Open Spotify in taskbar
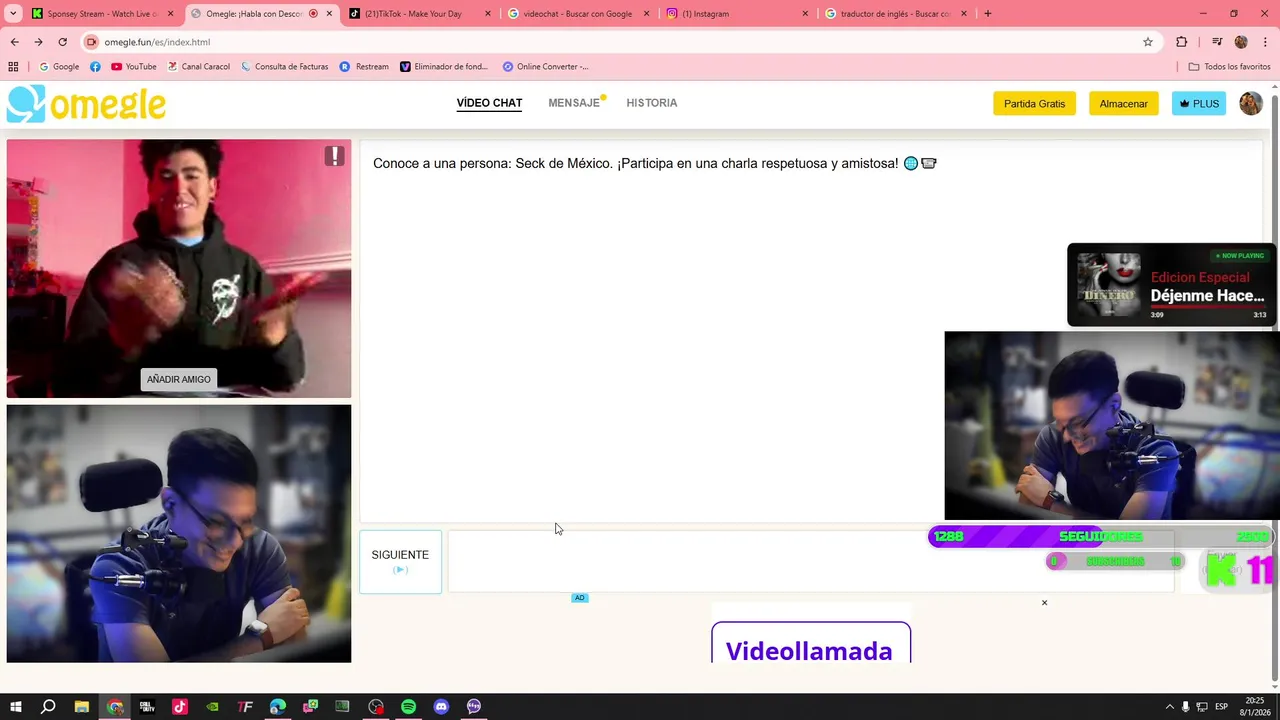Viewport: 1280px width, 720px height. 408,707
